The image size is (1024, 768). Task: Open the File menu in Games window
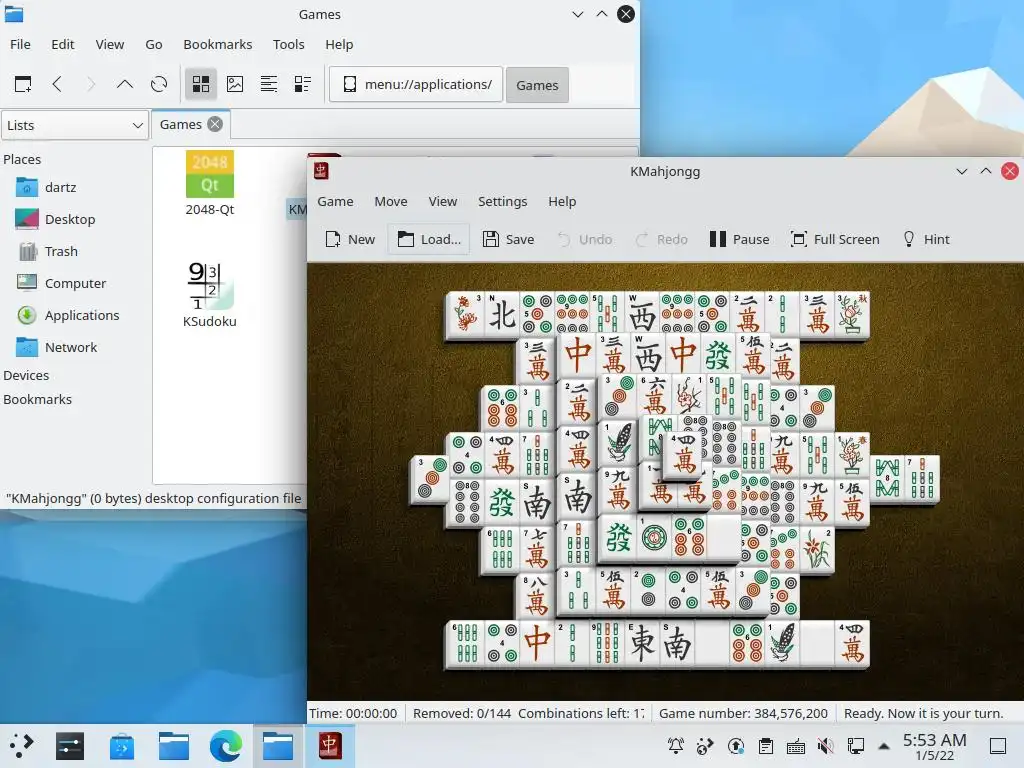click(20, 44)
